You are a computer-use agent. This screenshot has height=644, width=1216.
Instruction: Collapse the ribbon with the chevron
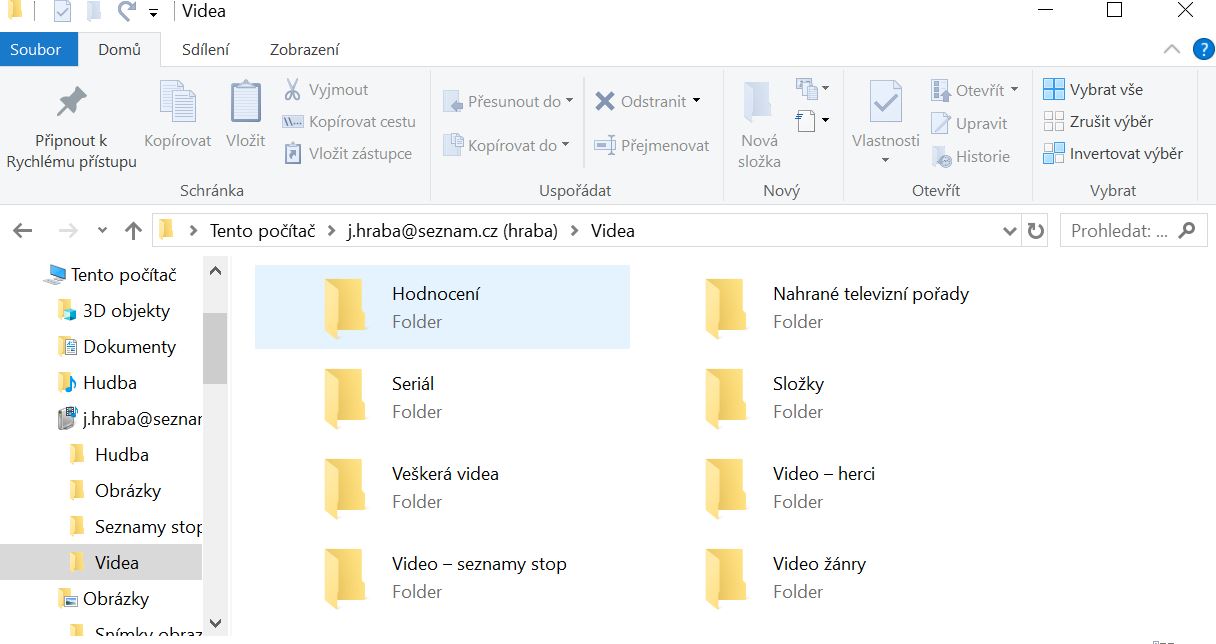(1172, 49)
